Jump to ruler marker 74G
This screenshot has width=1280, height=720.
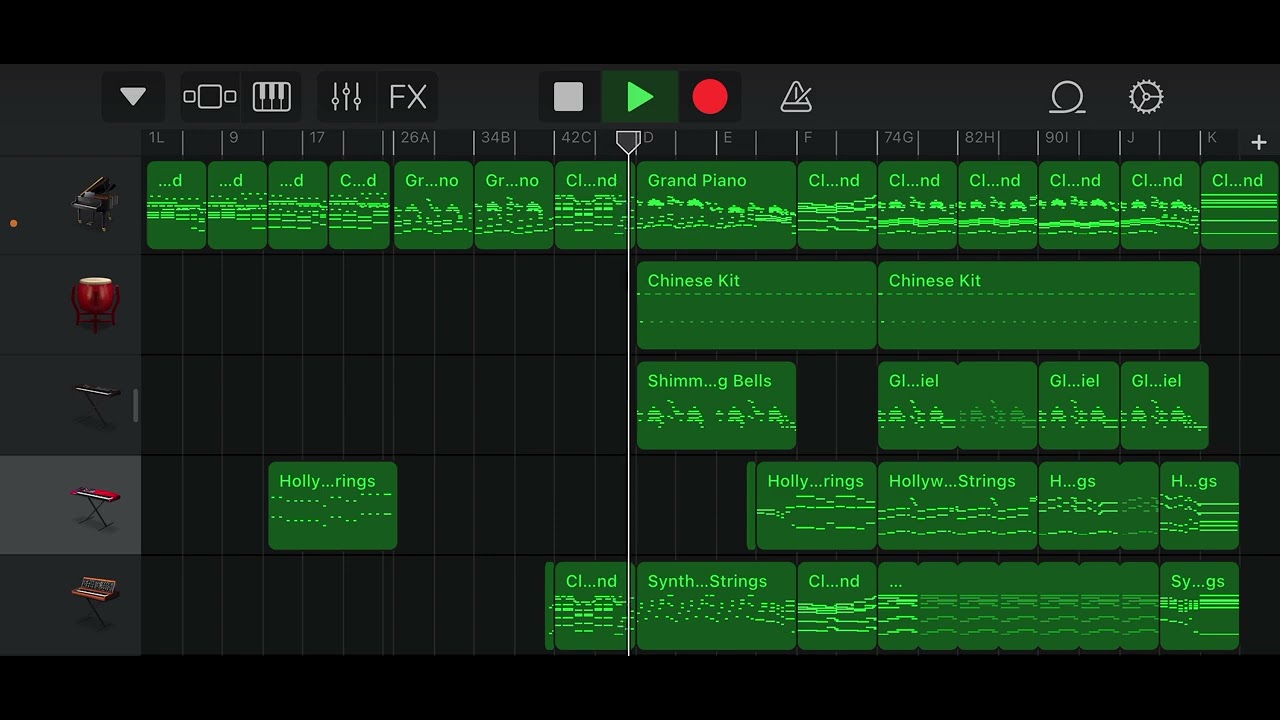pyautogui.click(x=898, y=138)
